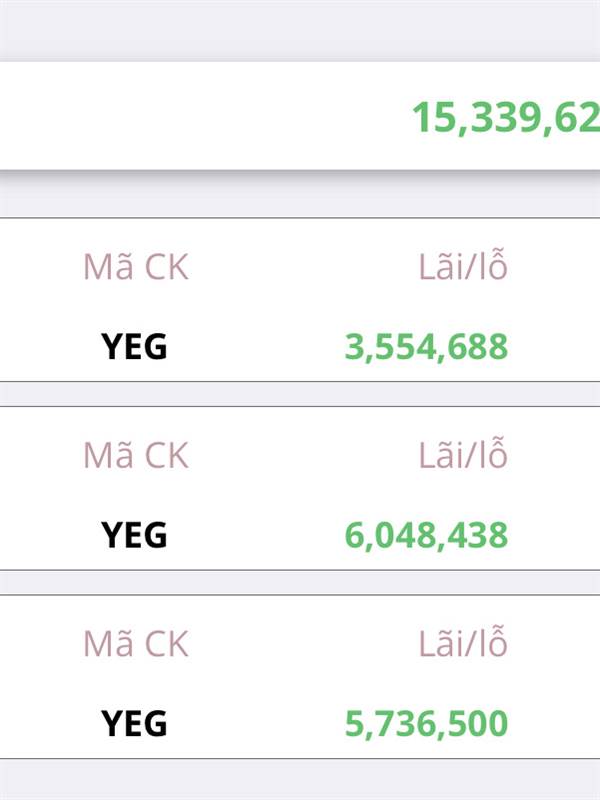This screenshot has width=600, height=800.
Task: Tap the gray gap between first and second cards
Action: tap(300, 394)
